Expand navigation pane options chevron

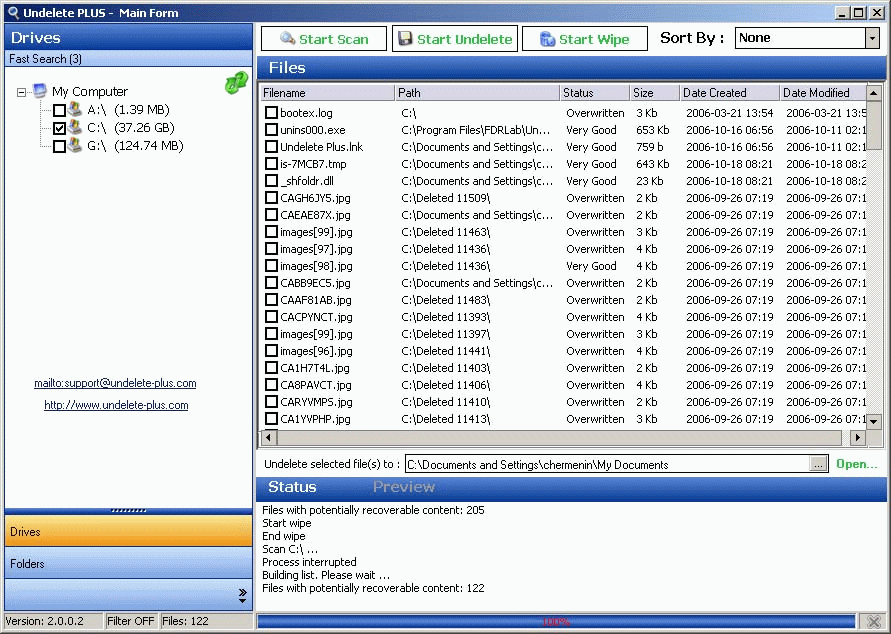(243, 595)
